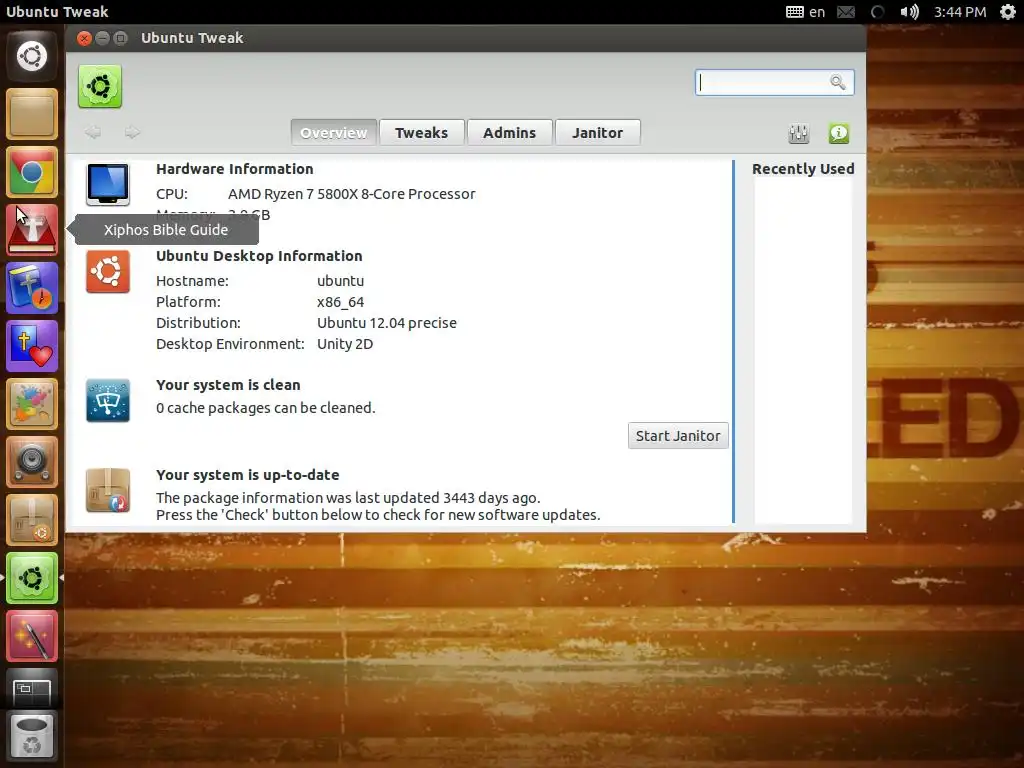The height and width of the screenshot is (768, 1024).
Task: Click the Start Janitor button
Action: 678,436
